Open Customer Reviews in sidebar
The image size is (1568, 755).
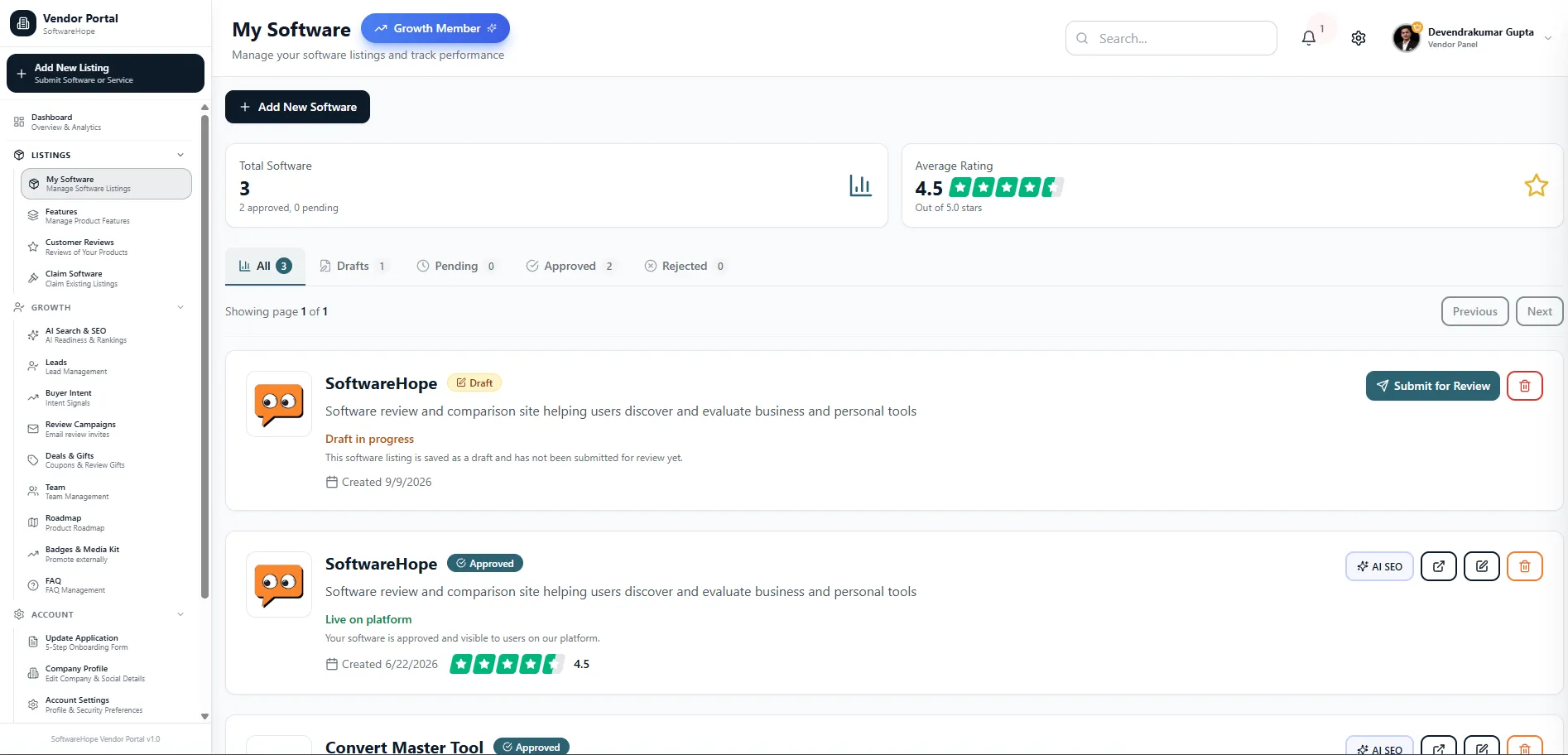pyautogui.click(x=106, y=248)
